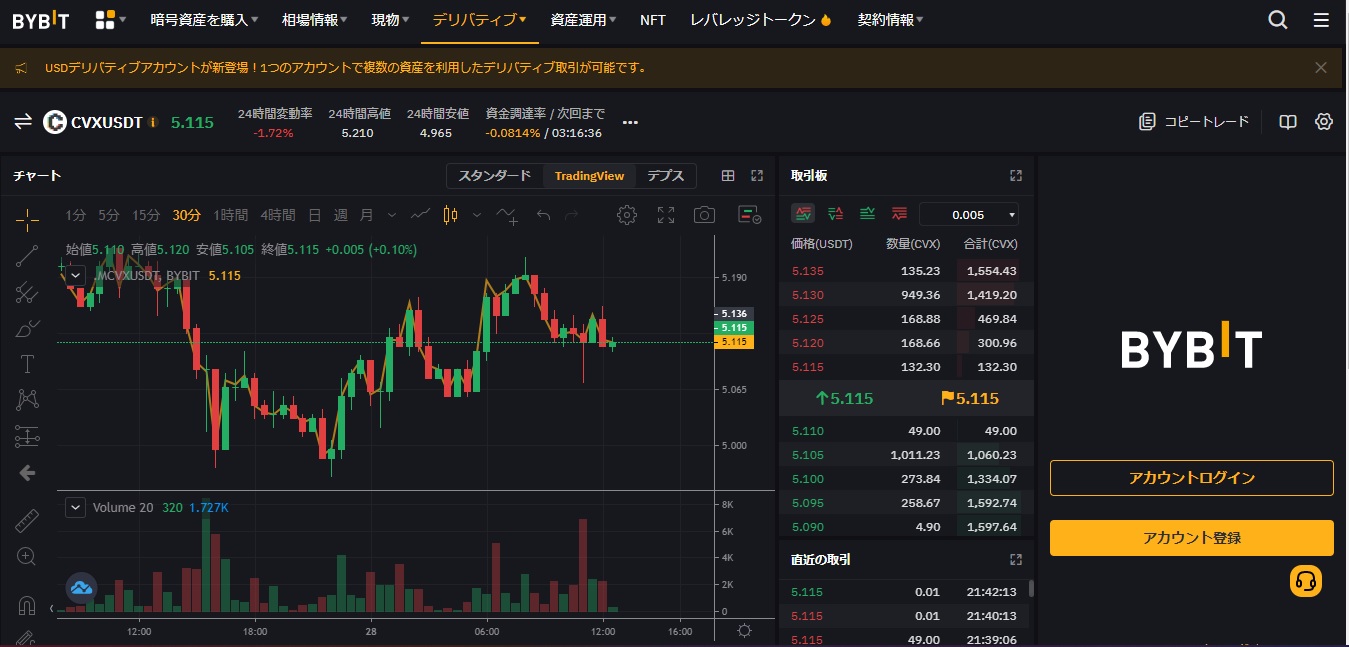
Task: Select the trend line drawing tool
Action: (x=27, y=256)
